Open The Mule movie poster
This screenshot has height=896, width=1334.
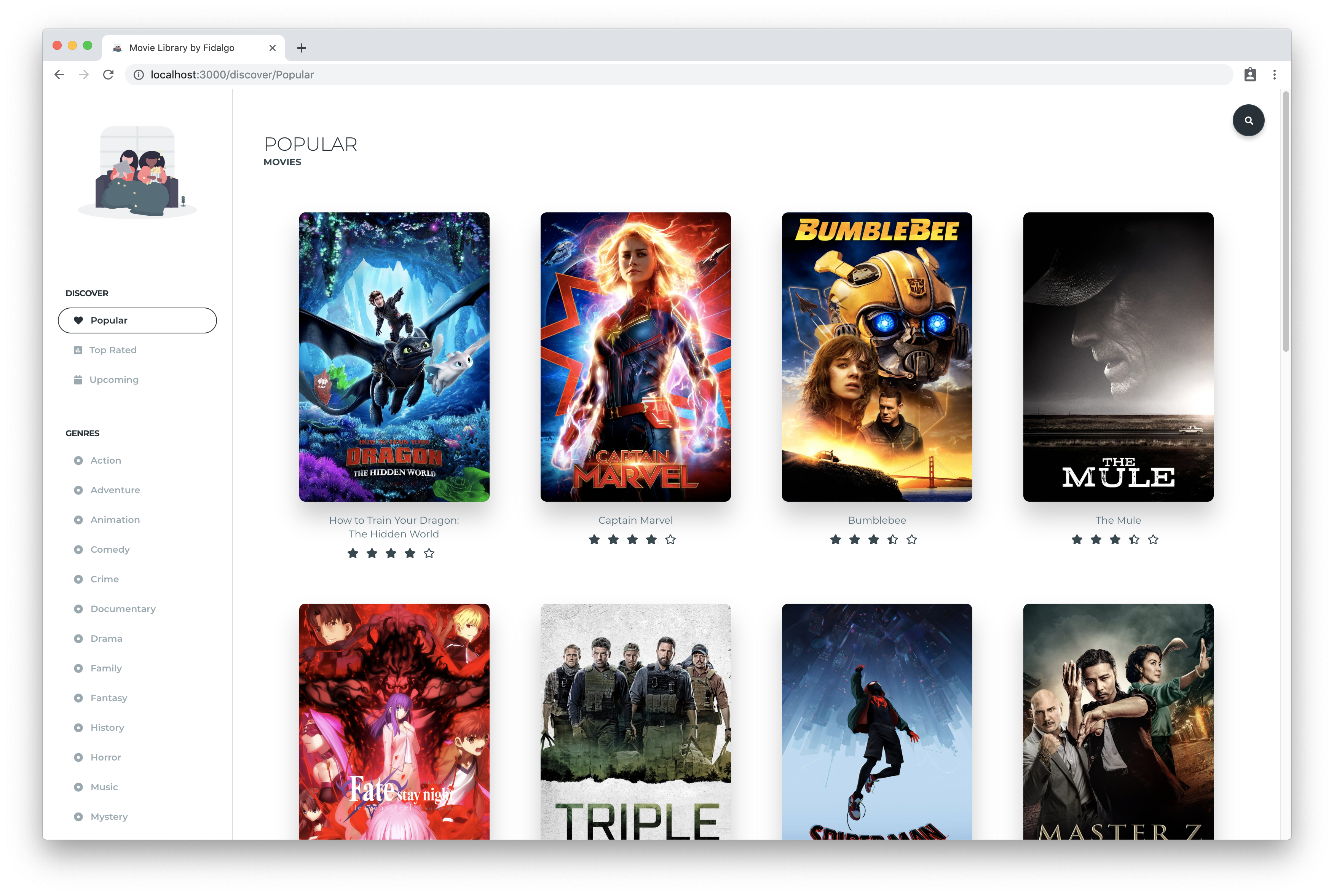1117,357
